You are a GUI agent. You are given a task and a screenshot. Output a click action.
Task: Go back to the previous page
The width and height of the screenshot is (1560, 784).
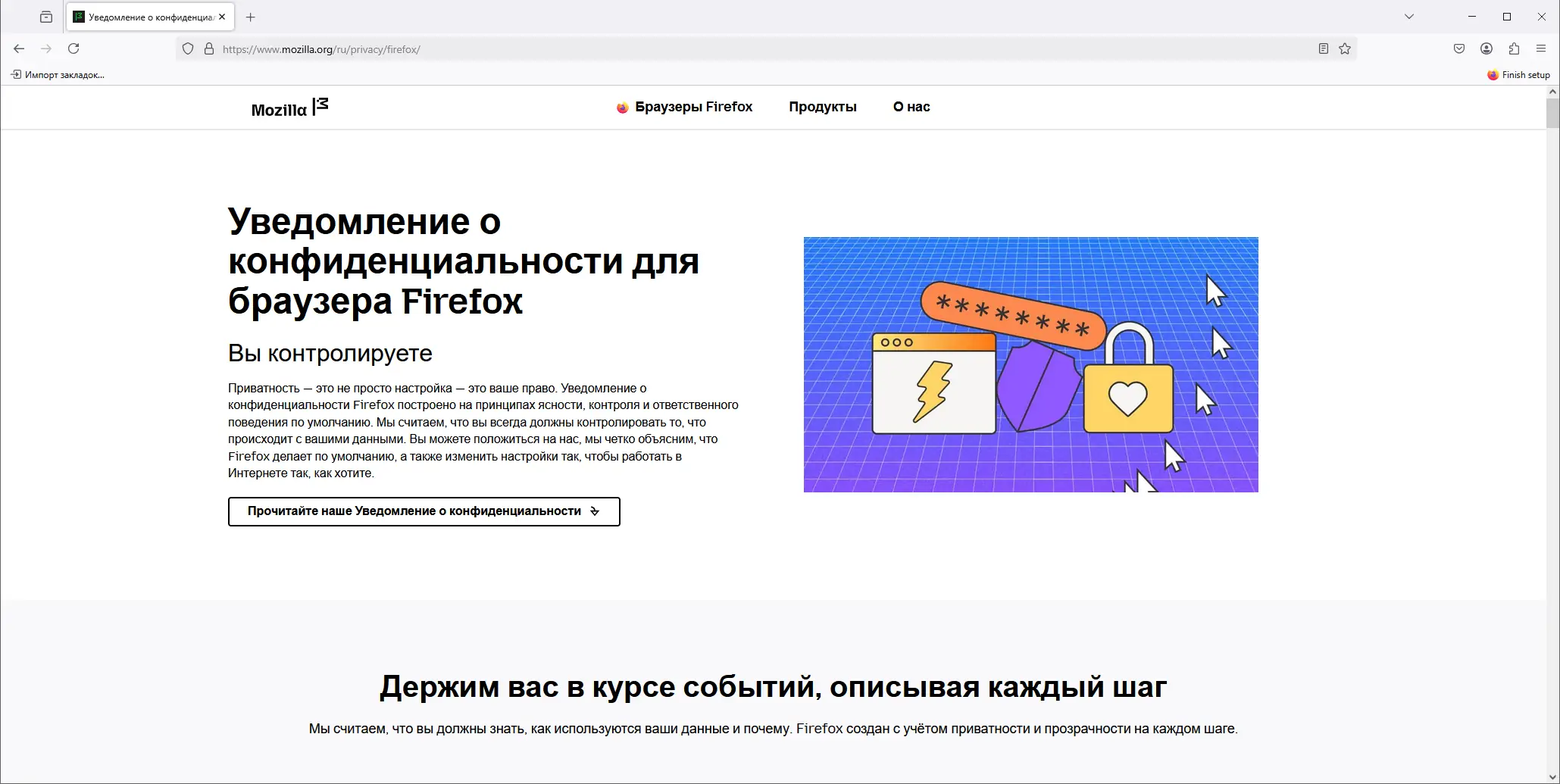pos(19,48)
